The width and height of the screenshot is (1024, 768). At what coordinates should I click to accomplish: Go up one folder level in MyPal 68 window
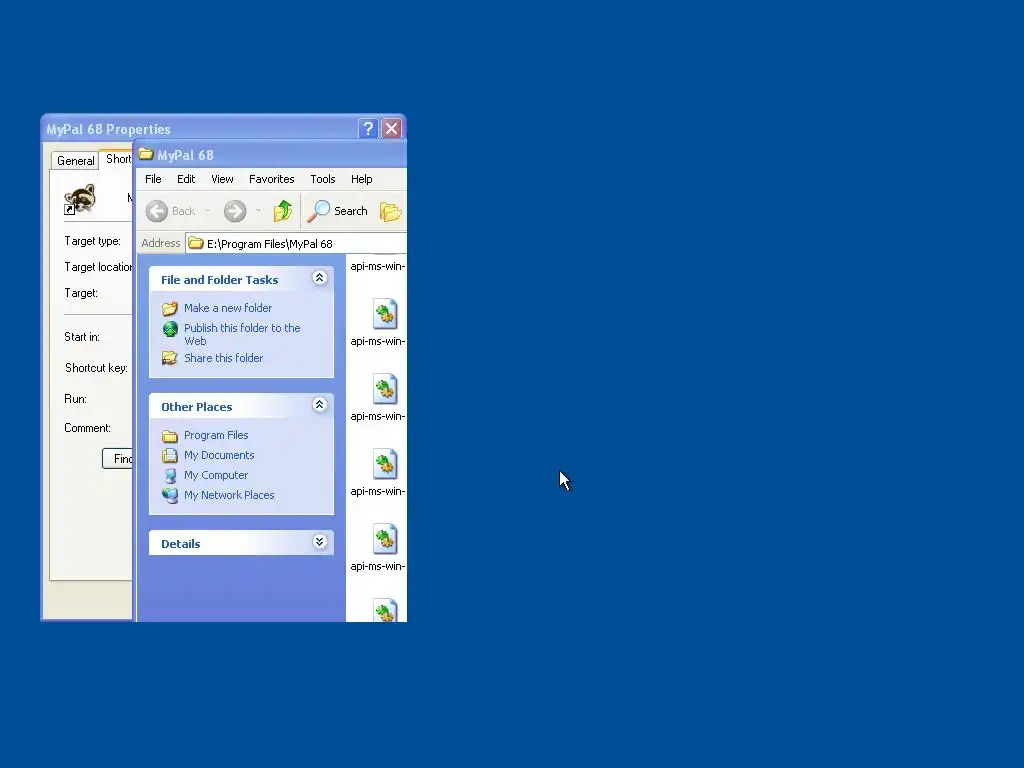pyautogui.click(x=283, y=211)
